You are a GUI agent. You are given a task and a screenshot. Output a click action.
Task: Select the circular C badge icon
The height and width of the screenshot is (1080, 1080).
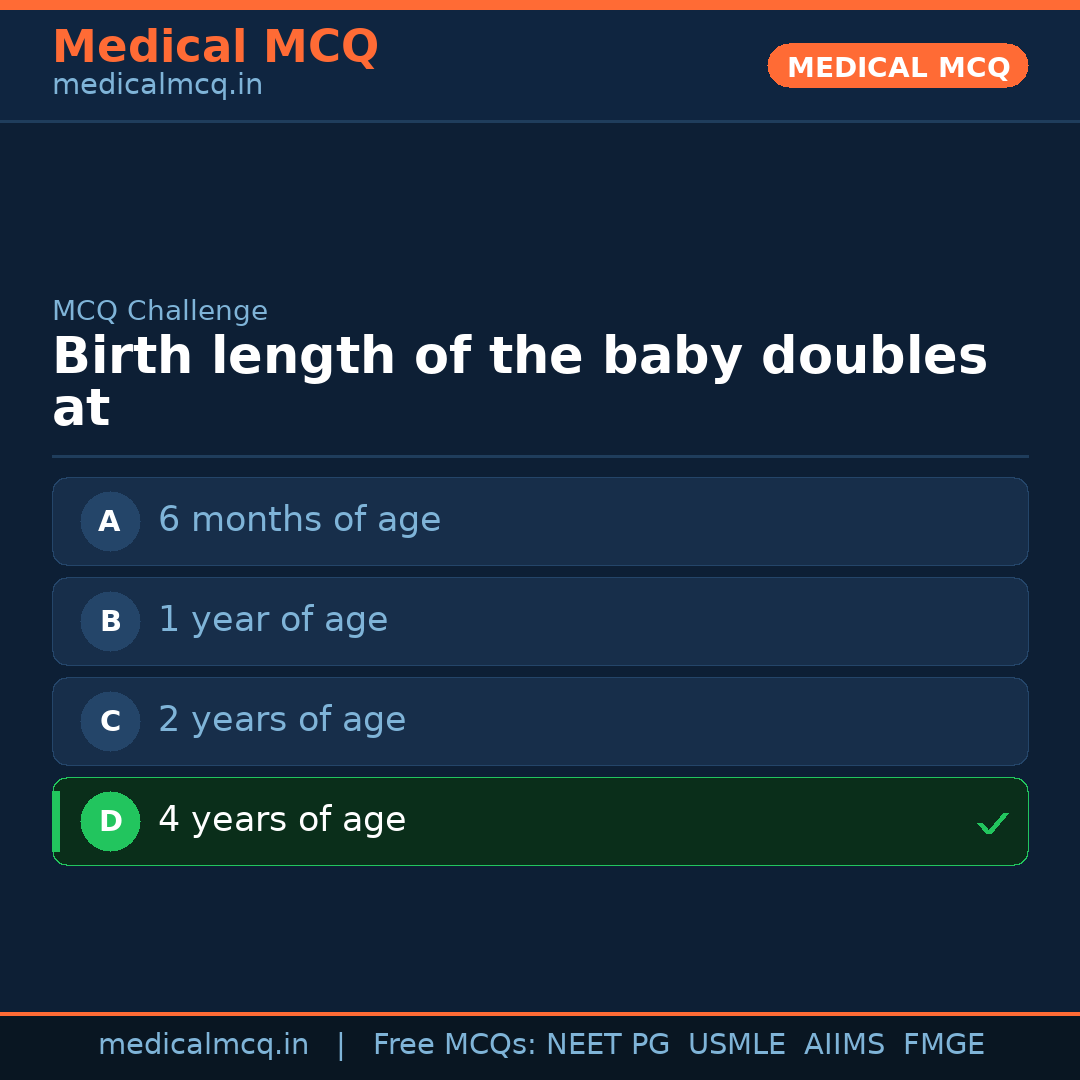tap(110, 721)
